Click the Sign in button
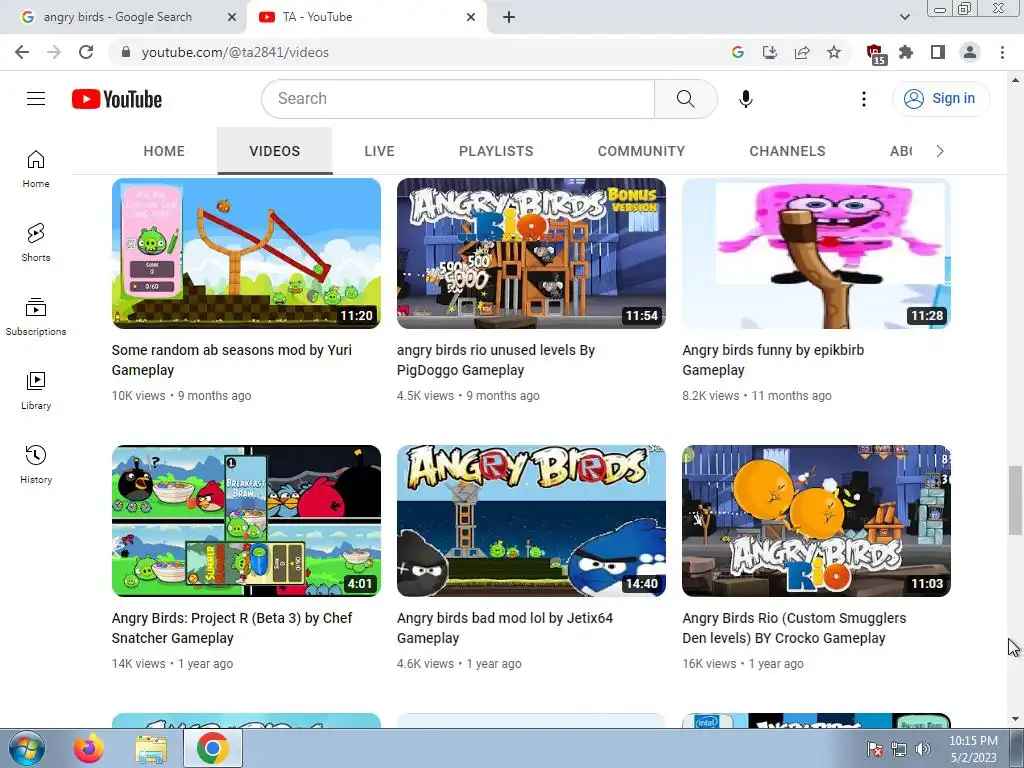 pos(941,99)
